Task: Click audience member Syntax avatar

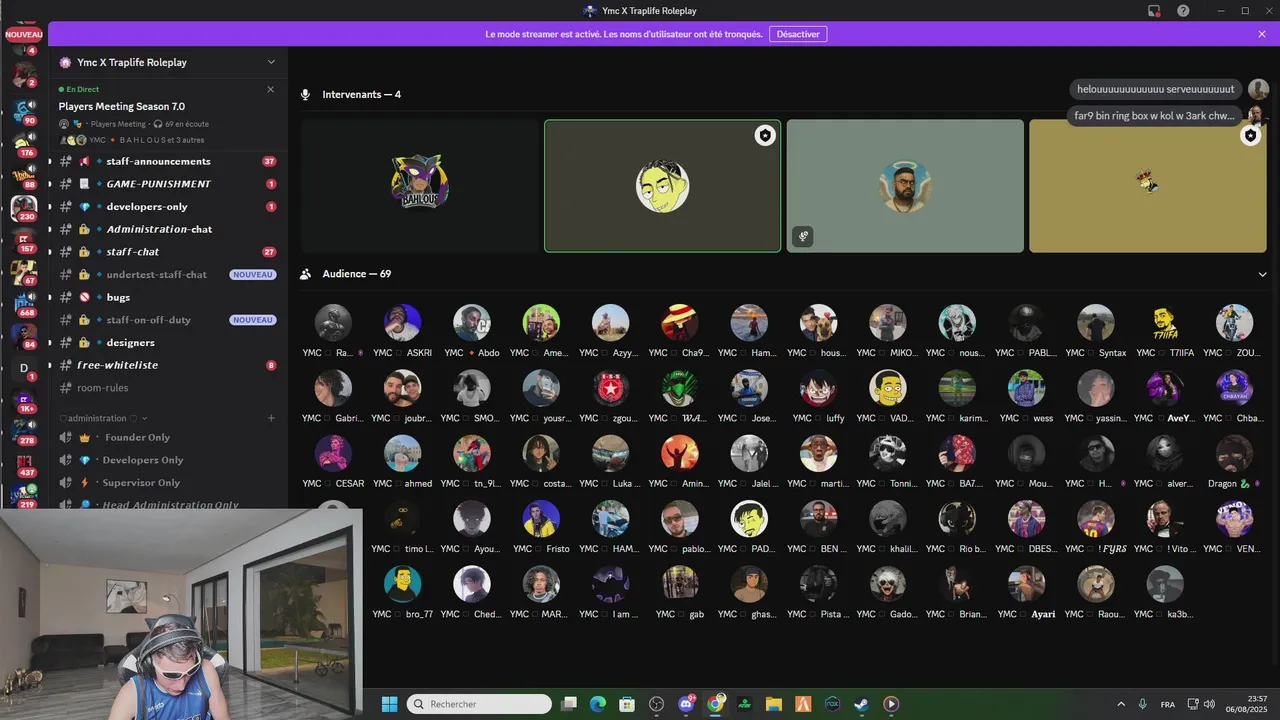Action: coord(1096,323)
